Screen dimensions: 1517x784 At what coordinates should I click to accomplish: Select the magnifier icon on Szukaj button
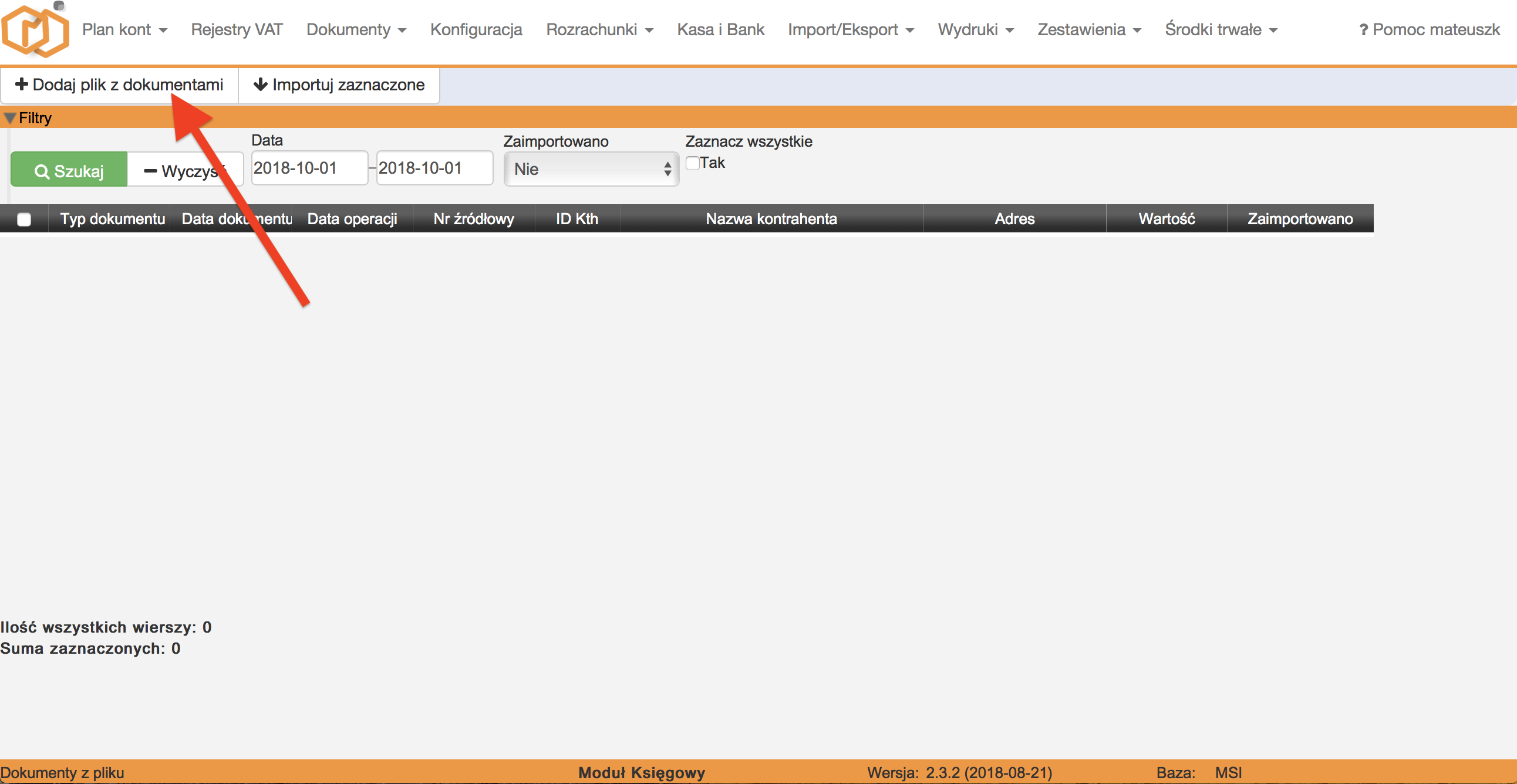click(x=42, y=170)
